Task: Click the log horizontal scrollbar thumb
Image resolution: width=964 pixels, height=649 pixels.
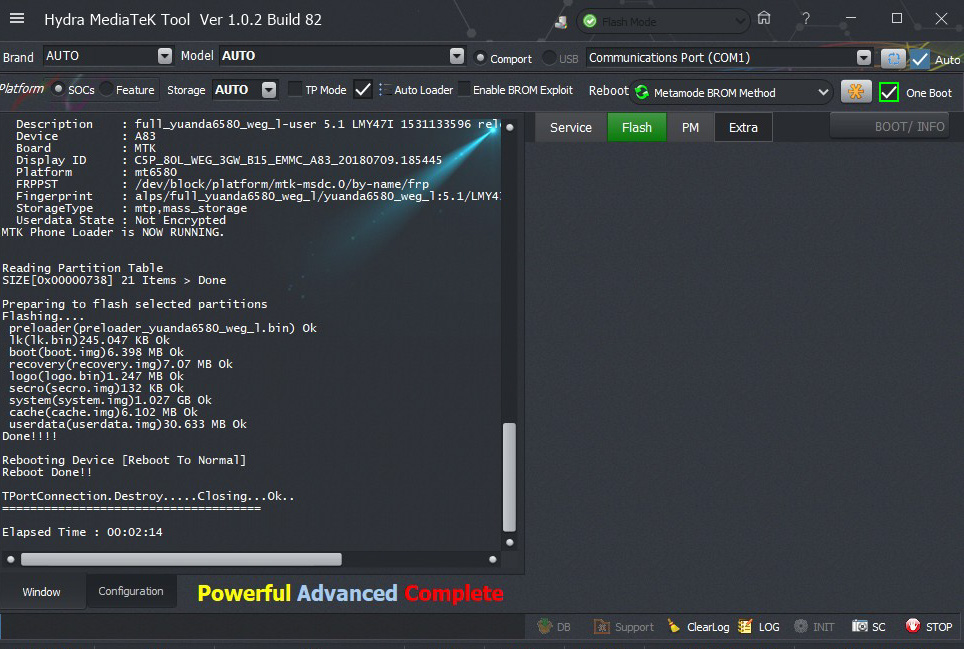Action: coord(181,559)
